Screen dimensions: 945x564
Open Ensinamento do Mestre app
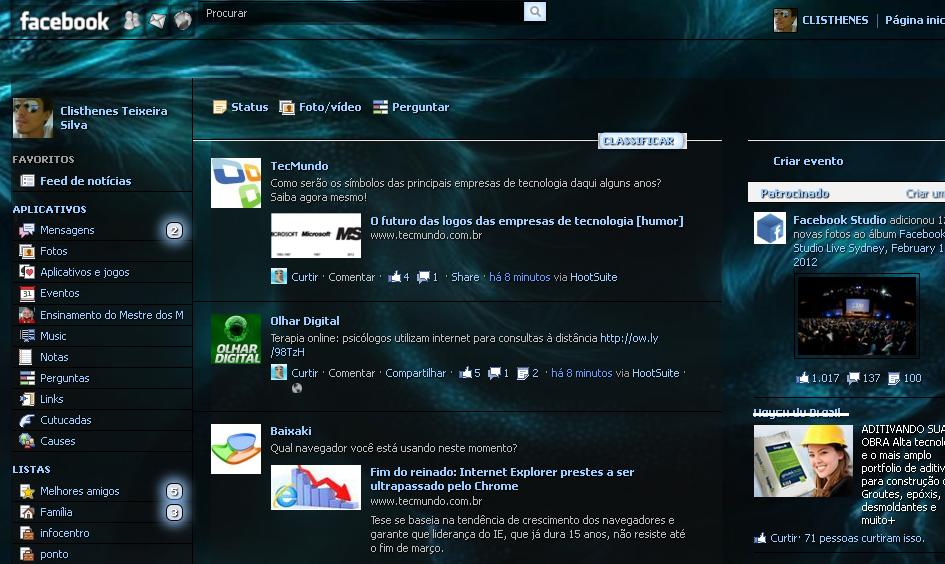[x=111, y=315]
